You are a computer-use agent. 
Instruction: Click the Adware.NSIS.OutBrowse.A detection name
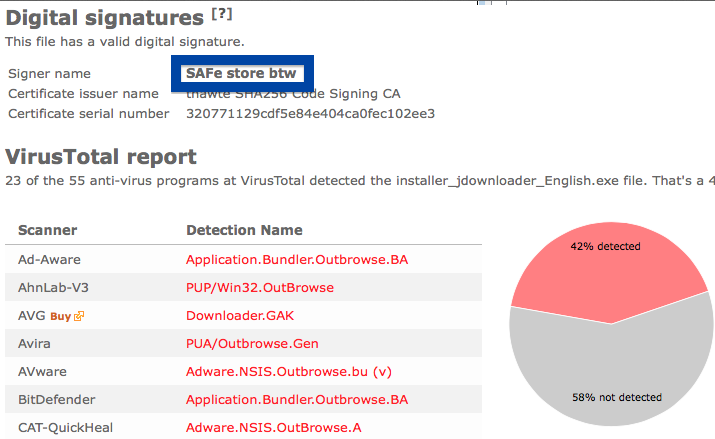pos(274,428)
